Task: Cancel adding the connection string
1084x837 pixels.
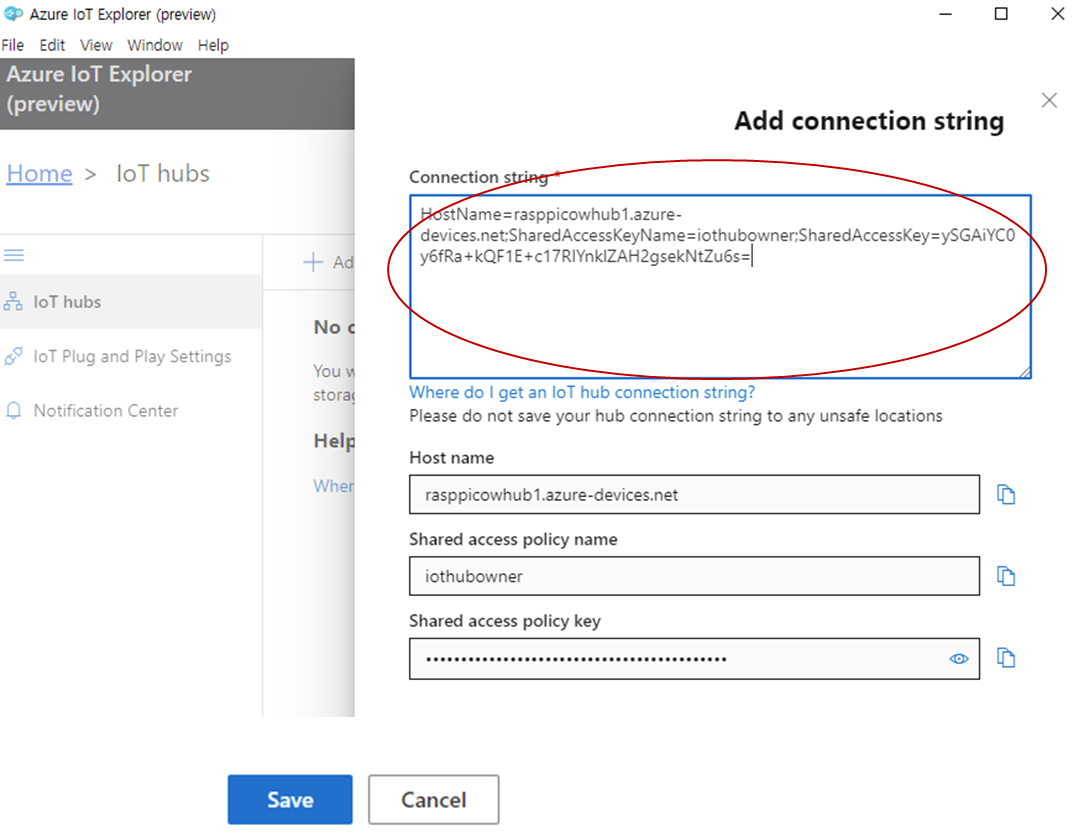Action: point(433,800)
